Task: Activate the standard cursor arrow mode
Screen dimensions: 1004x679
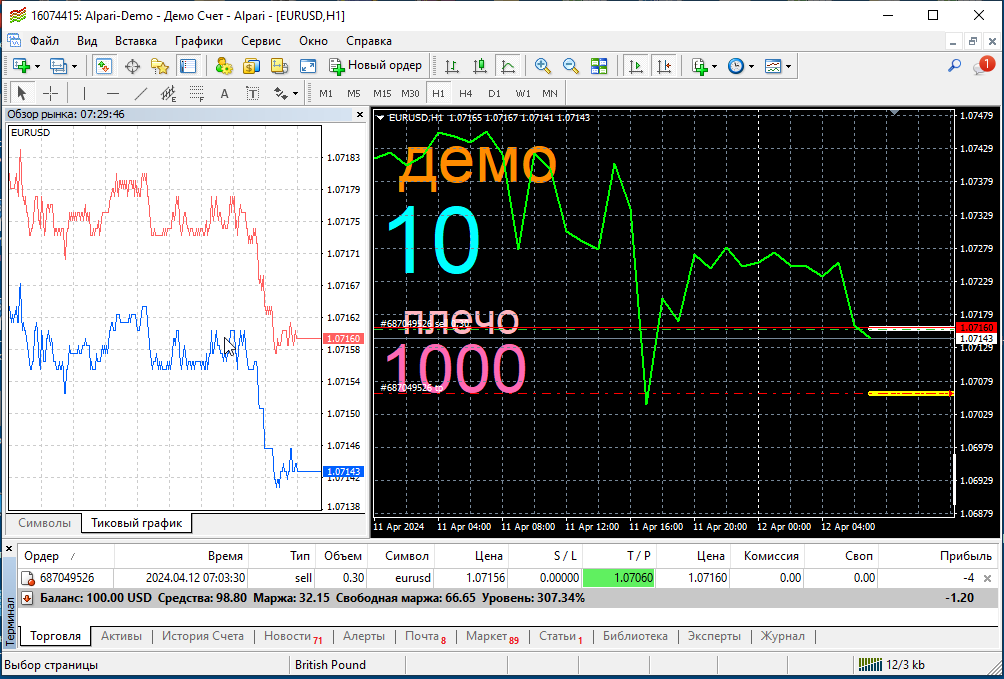Action: pos(21,94)
